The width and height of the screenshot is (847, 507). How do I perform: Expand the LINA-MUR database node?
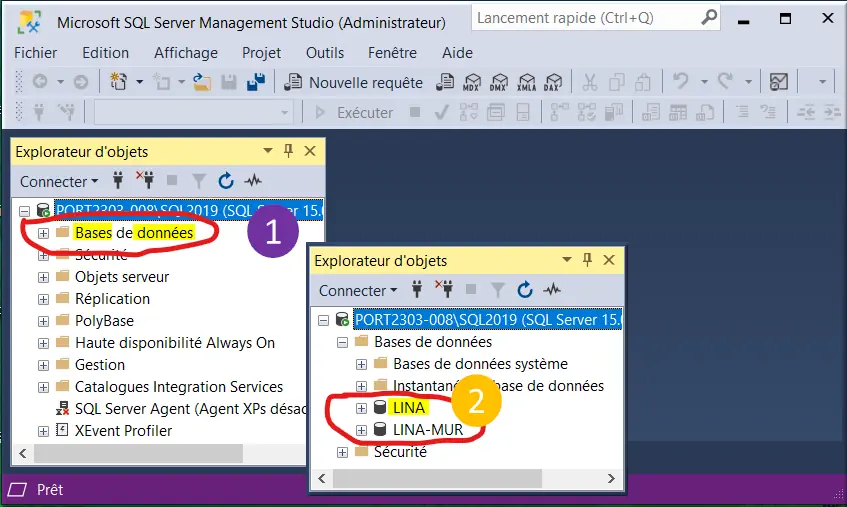point(361,430)
